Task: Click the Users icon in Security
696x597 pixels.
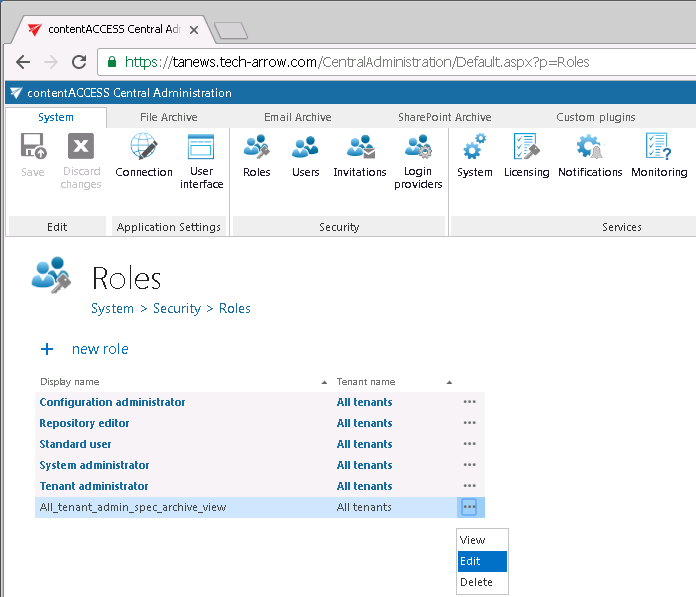Action: 305,158
